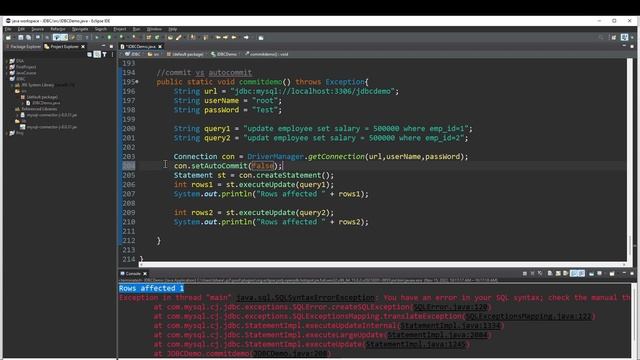
Task: Click the Forward navigation arrow icon
Action: pos(234,38)
